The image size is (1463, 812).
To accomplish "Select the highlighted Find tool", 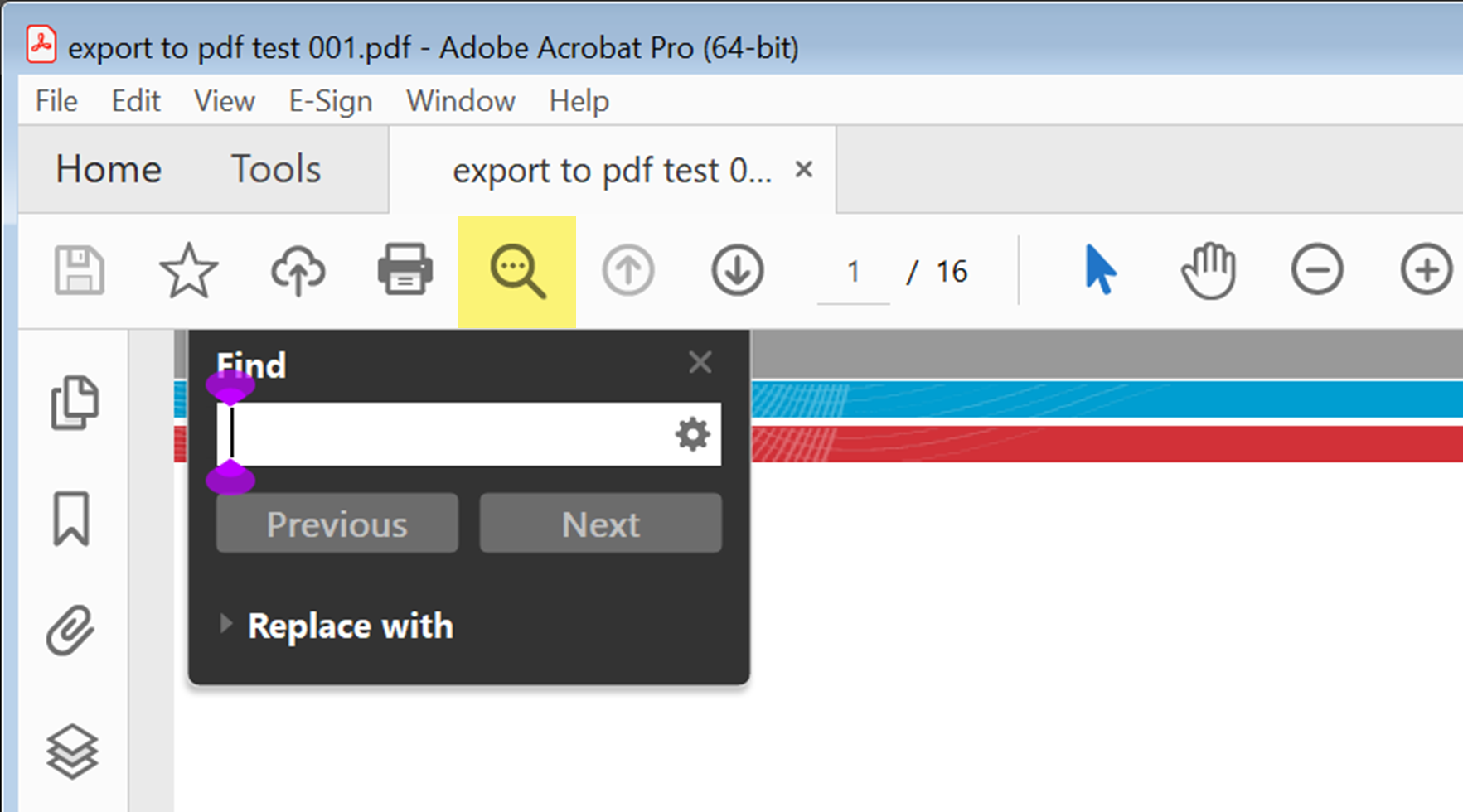I will click(x=516, y=271).
